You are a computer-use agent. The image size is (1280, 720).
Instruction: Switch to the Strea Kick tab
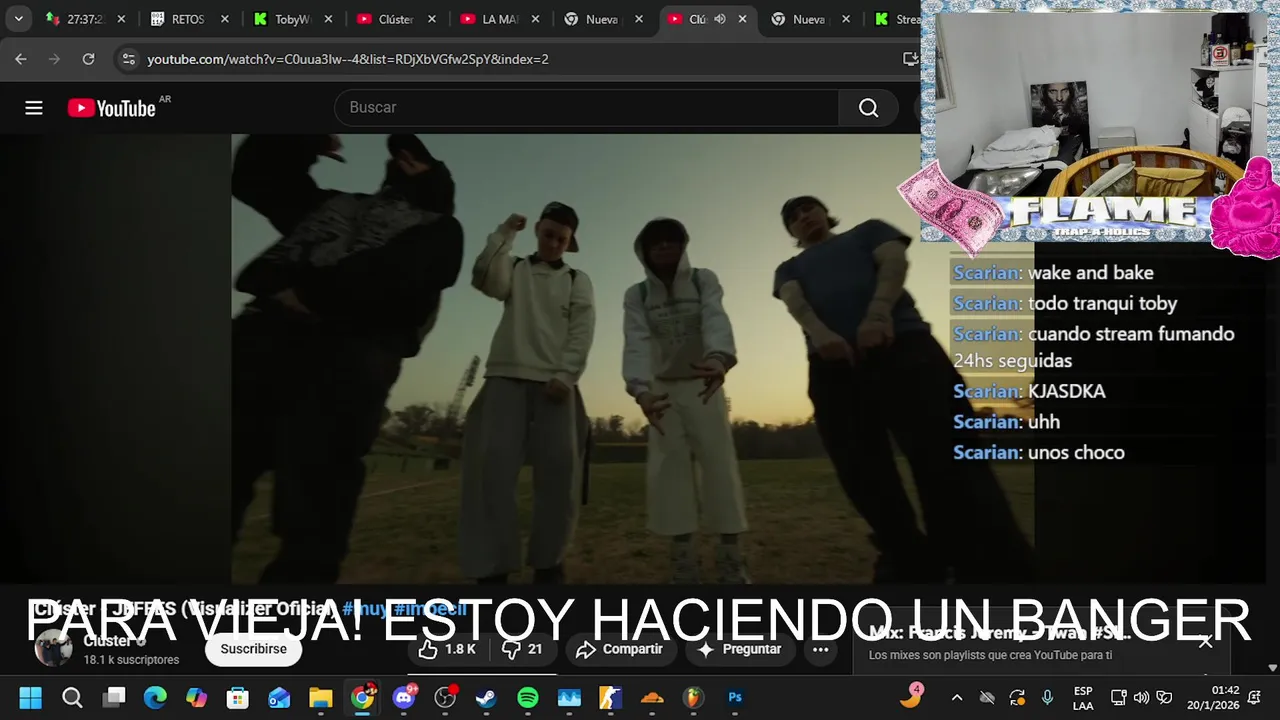(x=897, y=19)
